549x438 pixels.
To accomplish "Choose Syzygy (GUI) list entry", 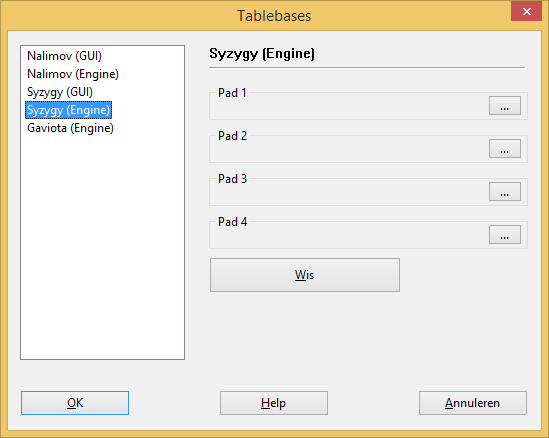I will click(60, 92).
